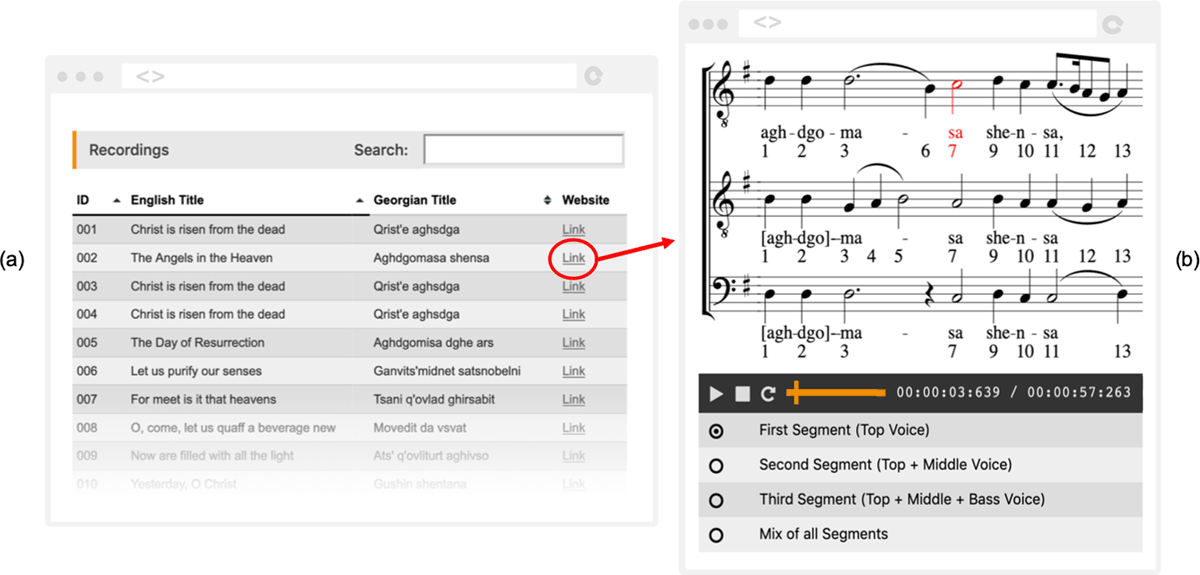Image resolution: width=1200 pixels, height=575 pixels.
Task: Click the reload icon in left browser window
Action: 594,76
